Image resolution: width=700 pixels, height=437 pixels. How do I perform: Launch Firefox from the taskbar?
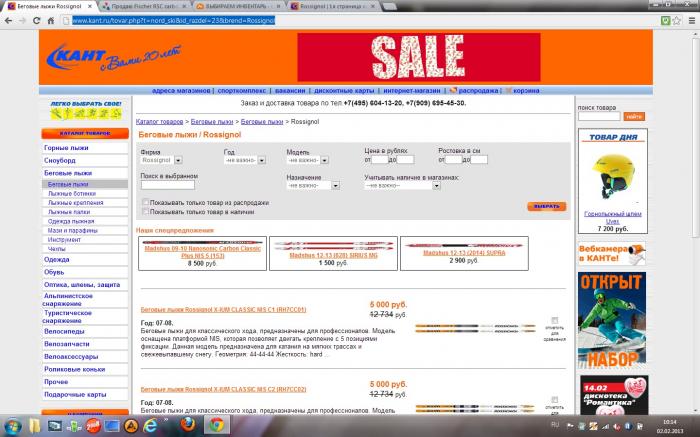coord(188,425)
